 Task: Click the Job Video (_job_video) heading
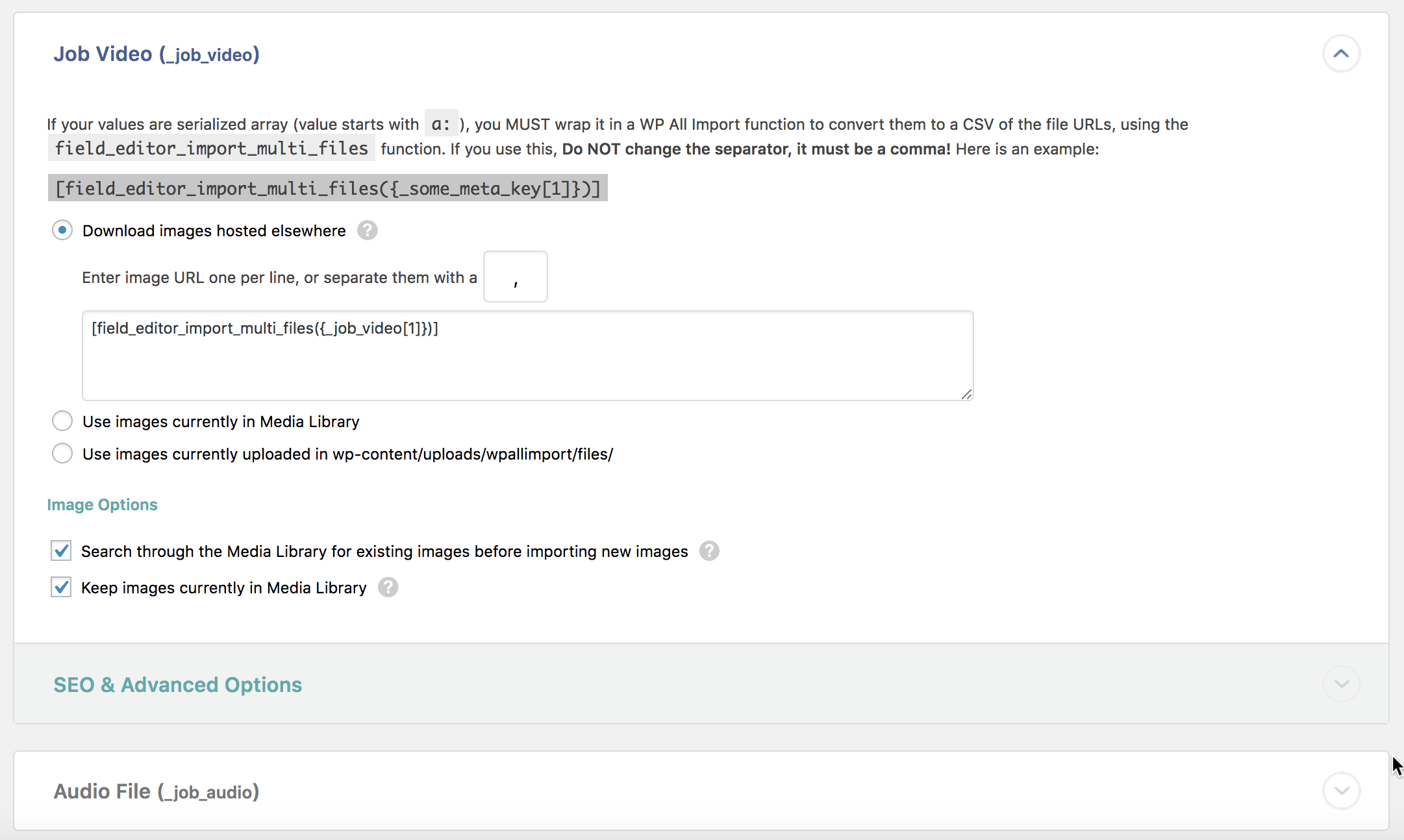157,54
